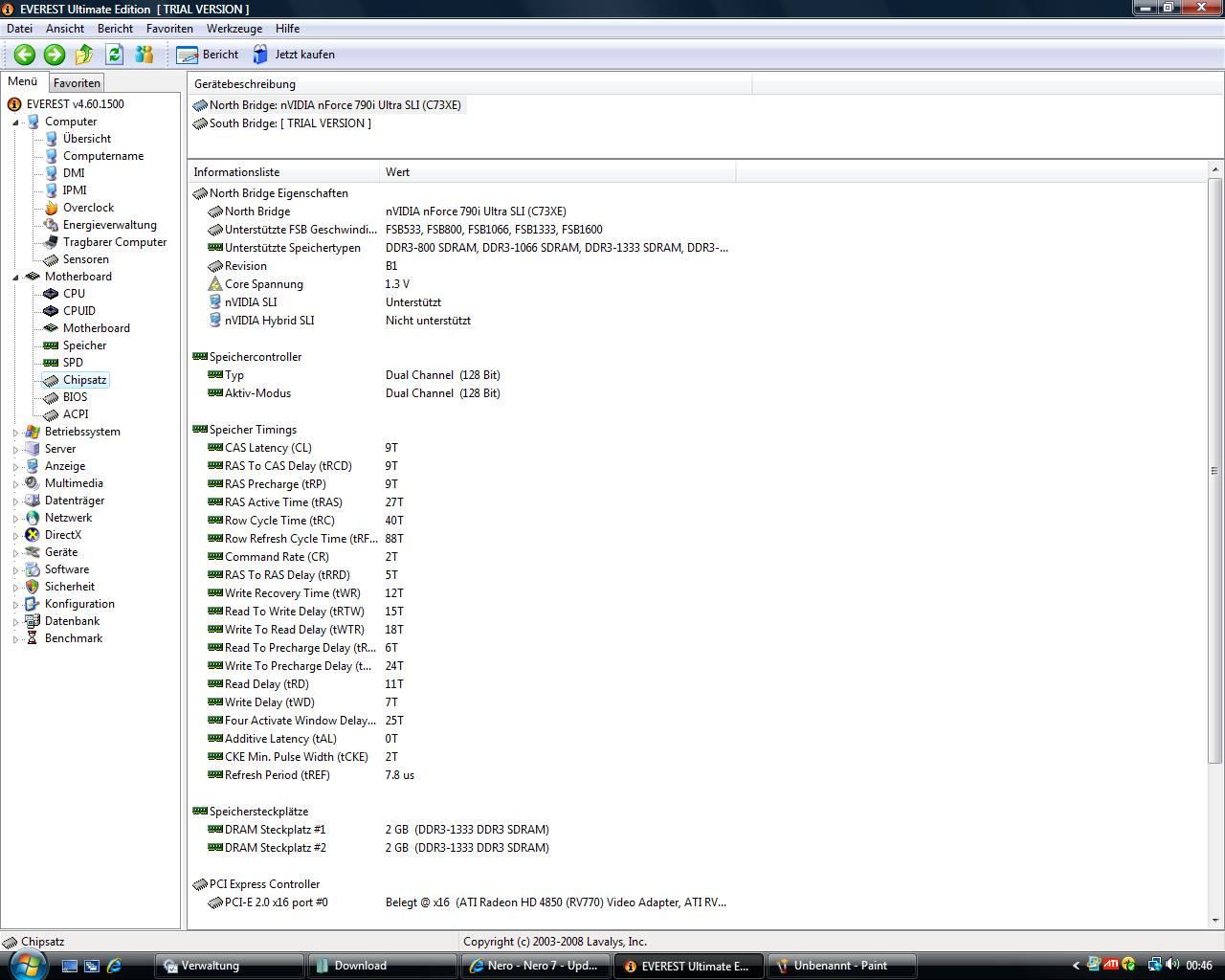Click the Sicherheit shield icon
1225x980 pixels.
pyautogui.click(x=33, y=587)
